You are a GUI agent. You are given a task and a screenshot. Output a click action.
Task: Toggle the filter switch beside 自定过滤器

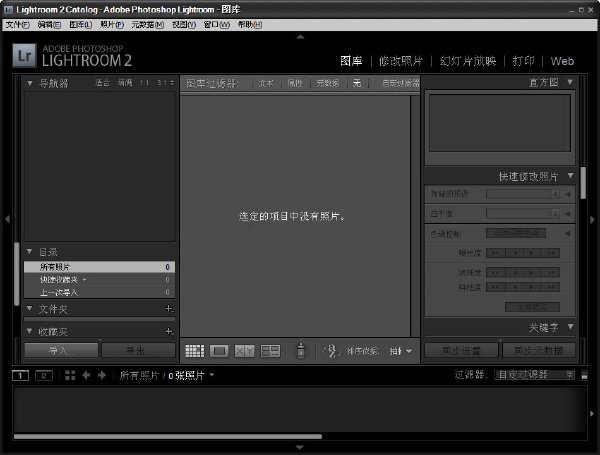[584, 375]
